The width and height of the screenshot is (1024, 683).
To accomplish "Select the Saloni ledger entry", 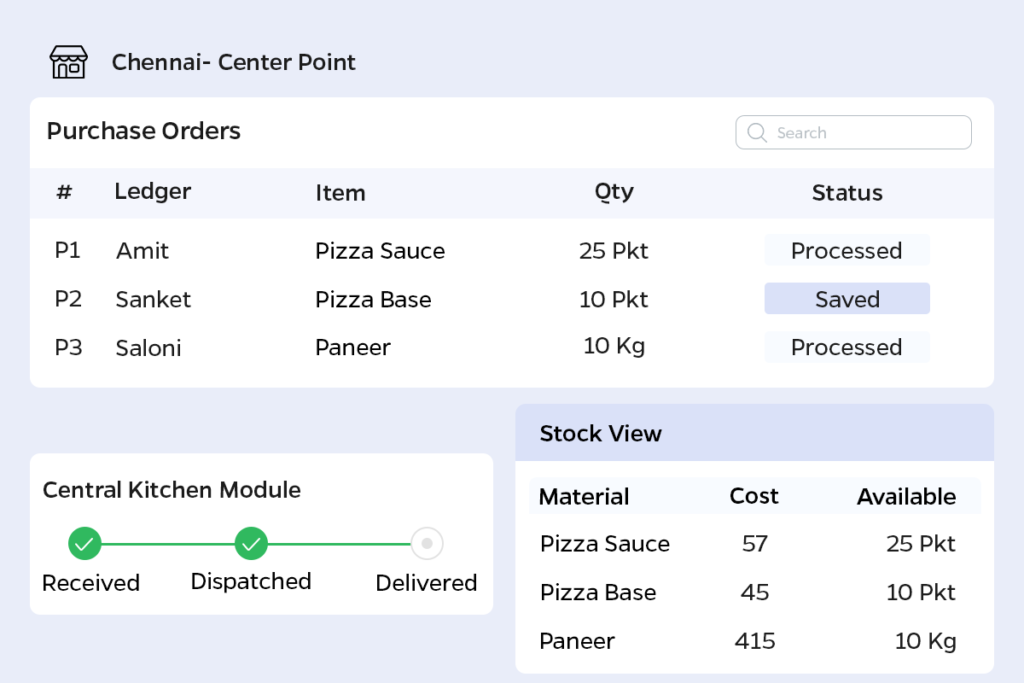I will coord(148,348).
